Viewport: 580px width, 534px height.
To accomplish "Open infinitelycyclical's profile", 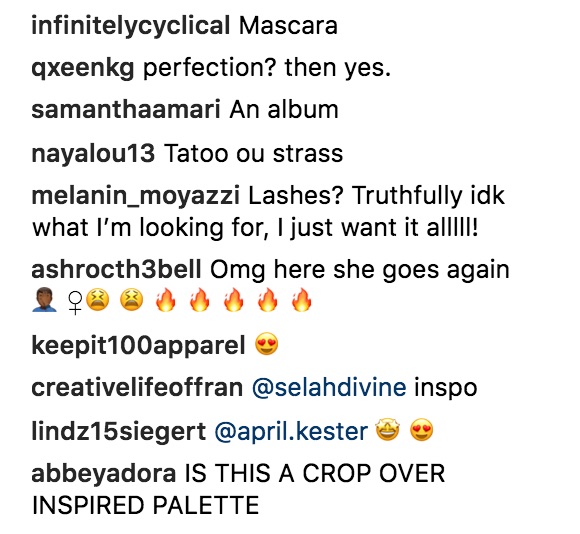I will coord(131,26).
